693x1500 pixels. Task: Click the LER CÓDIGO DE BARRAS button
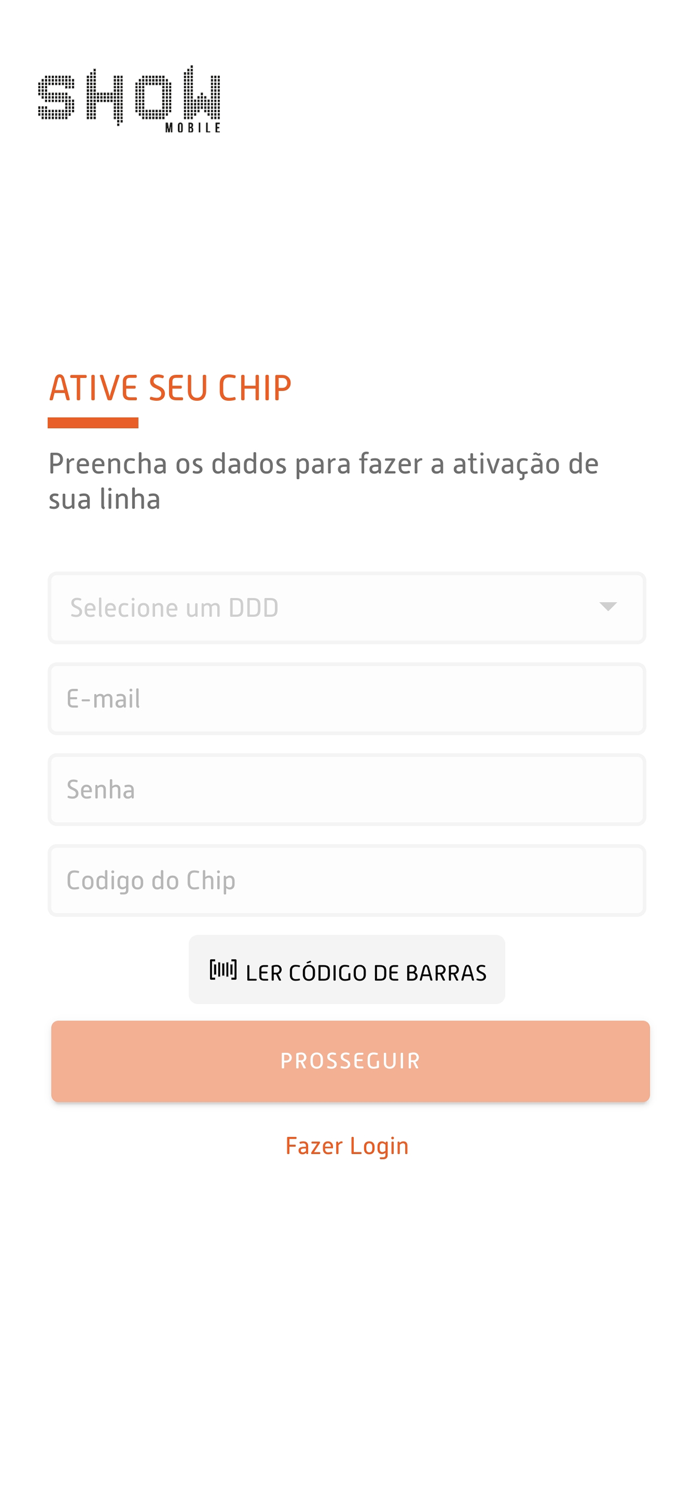coord(347,968)
